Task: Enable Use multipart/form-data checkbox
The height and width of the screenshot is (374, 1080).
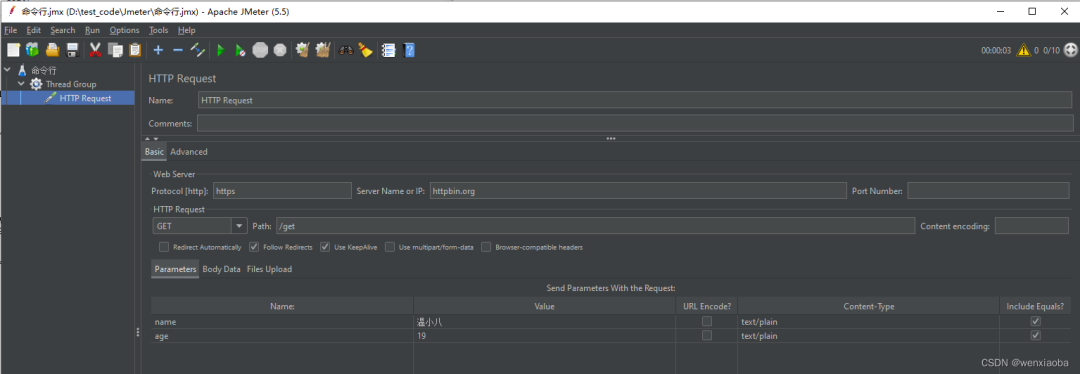Action: click(390, 247)
